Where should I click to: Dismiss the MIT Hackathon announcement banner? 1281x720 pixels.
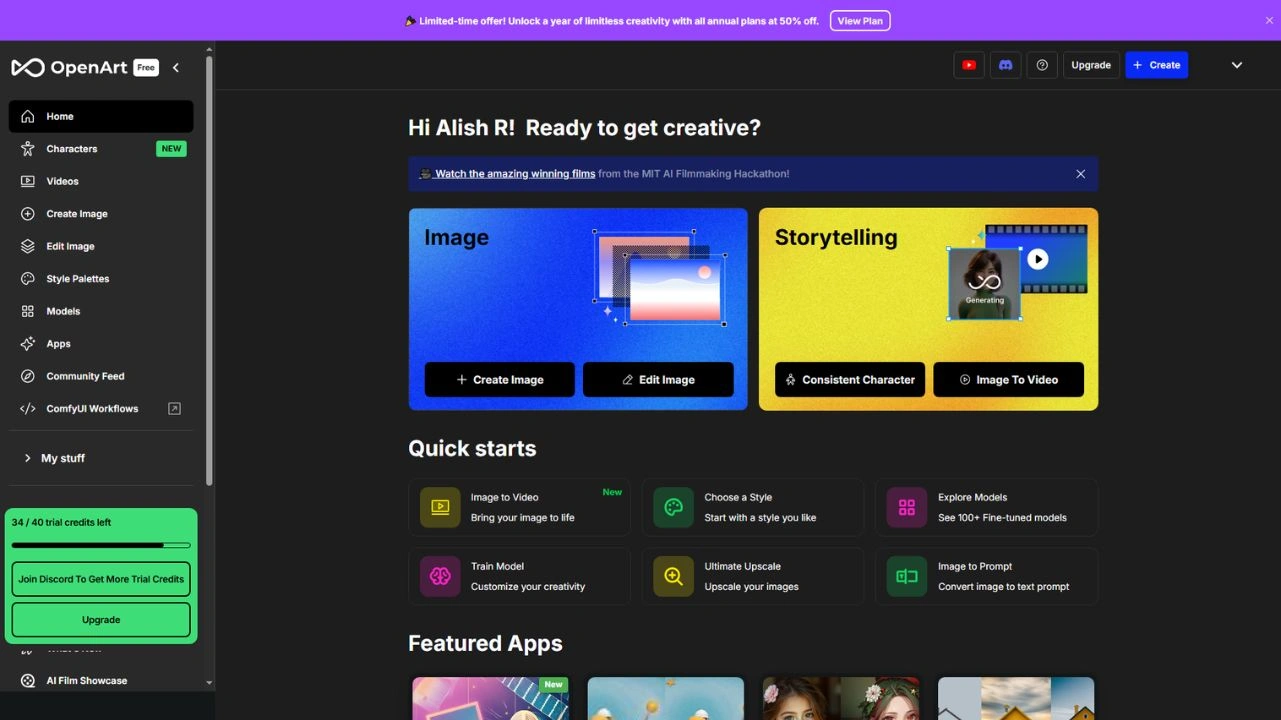(1080, 174)
